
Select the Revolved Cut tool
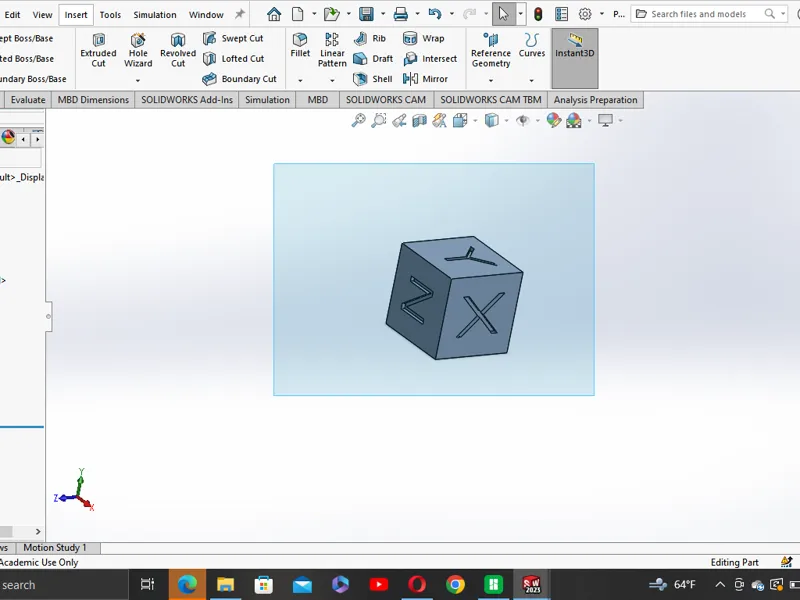pyautogui.click(x=178, y=50)
